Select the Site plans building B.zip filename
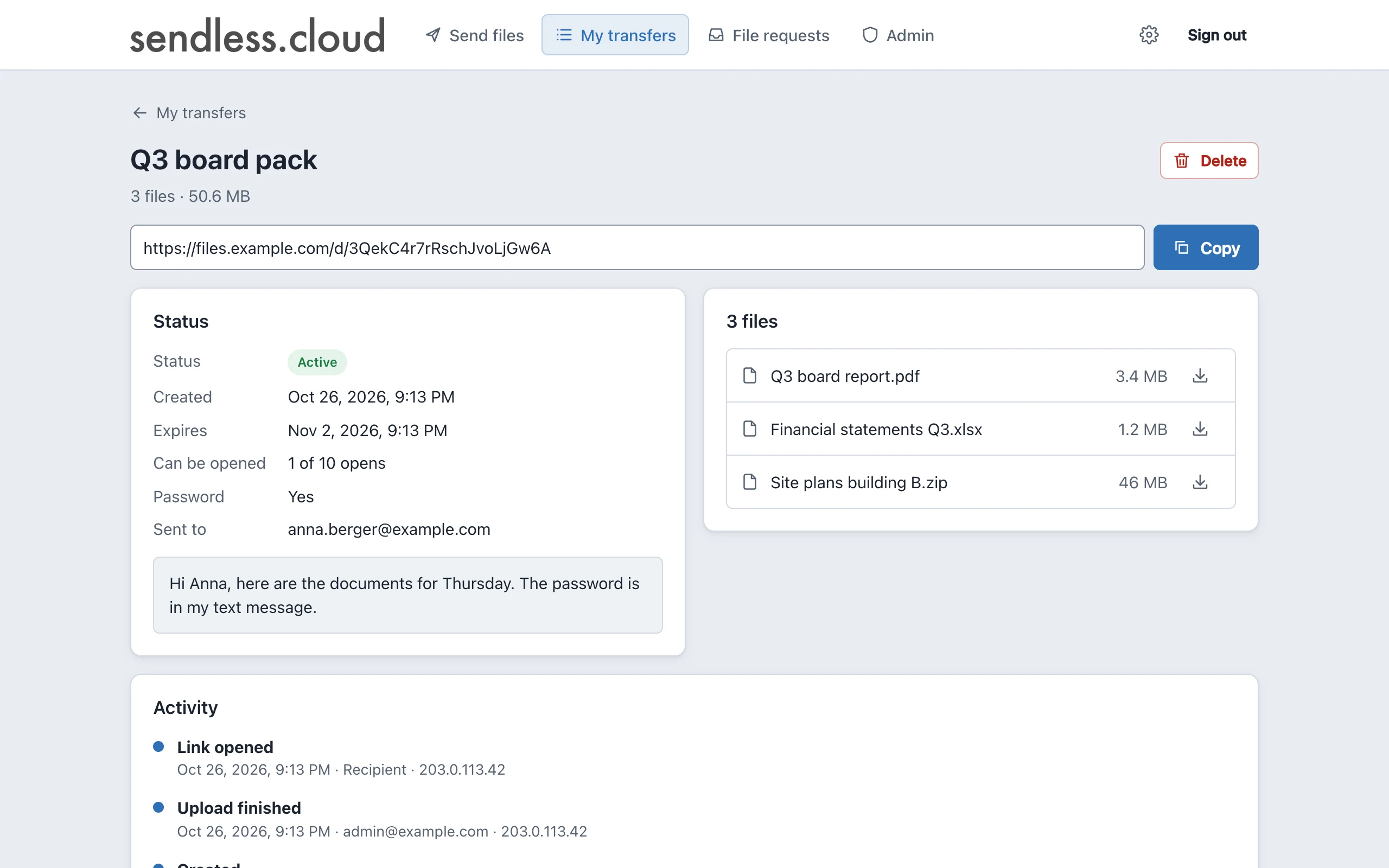The image size is (1389, 868). point(859,482)
